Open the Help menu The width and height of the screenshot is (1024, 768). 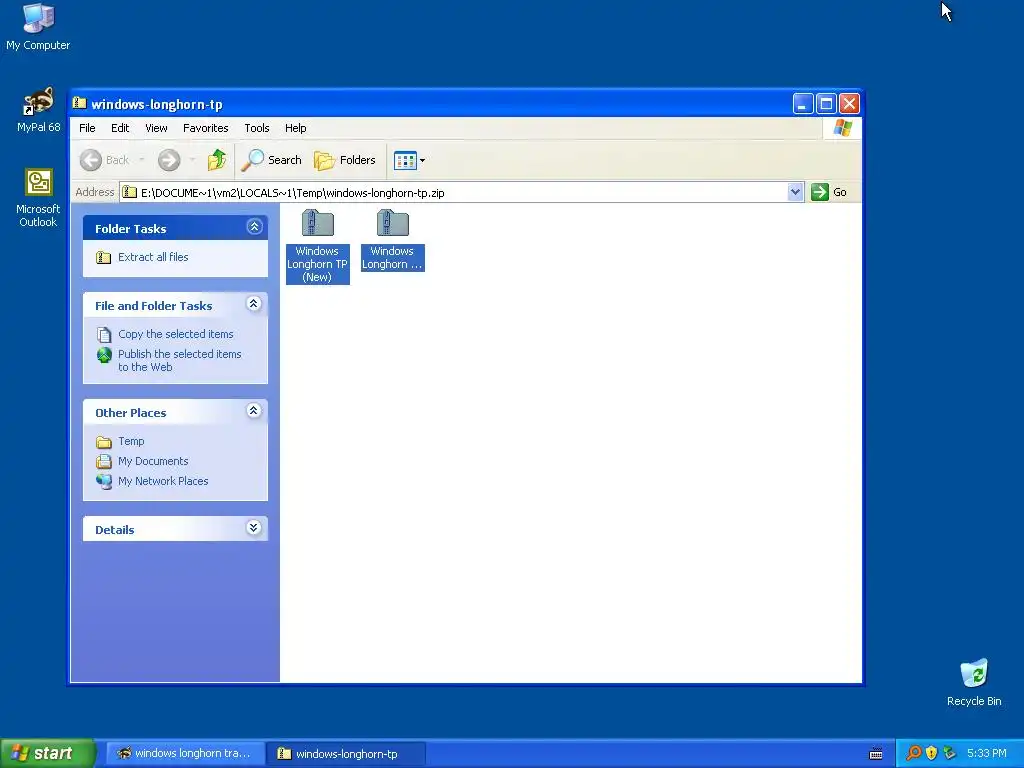pos(295,128)
